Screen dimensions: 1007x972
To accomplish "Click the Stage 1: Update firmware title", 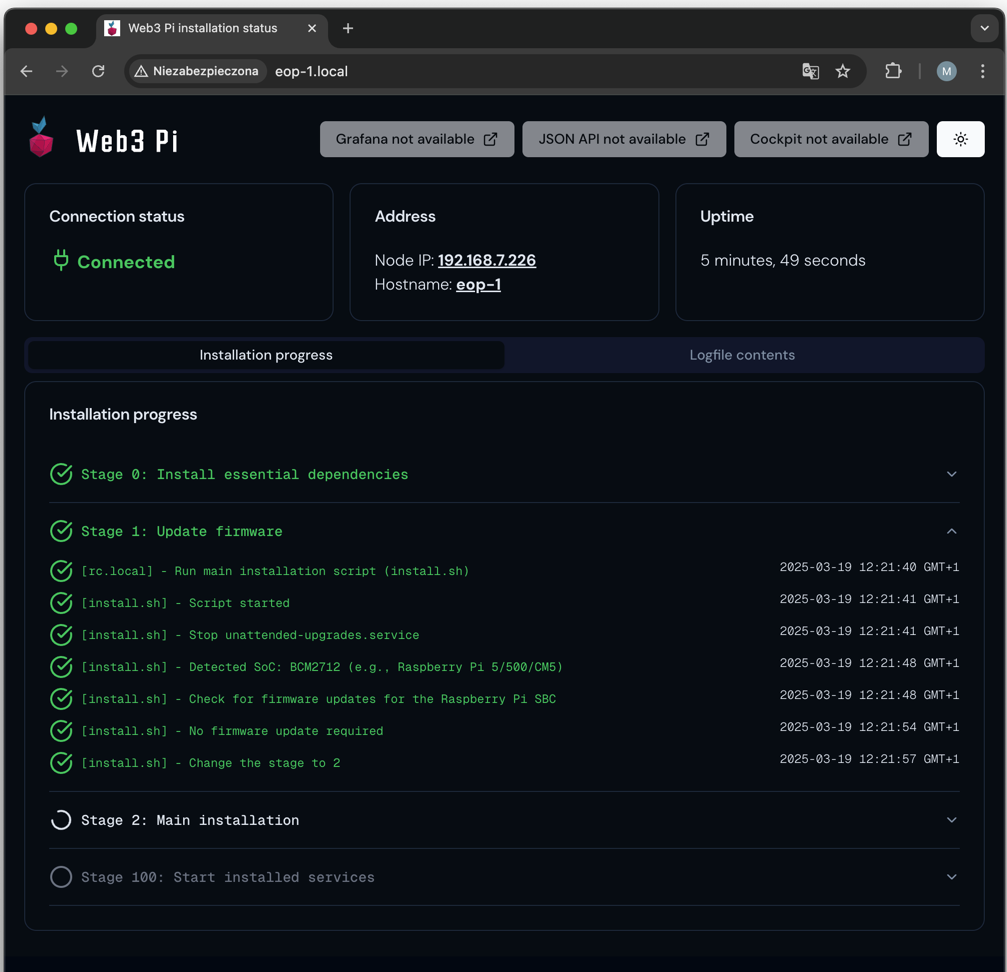I will pyautogui.click(x=182, y=532).
